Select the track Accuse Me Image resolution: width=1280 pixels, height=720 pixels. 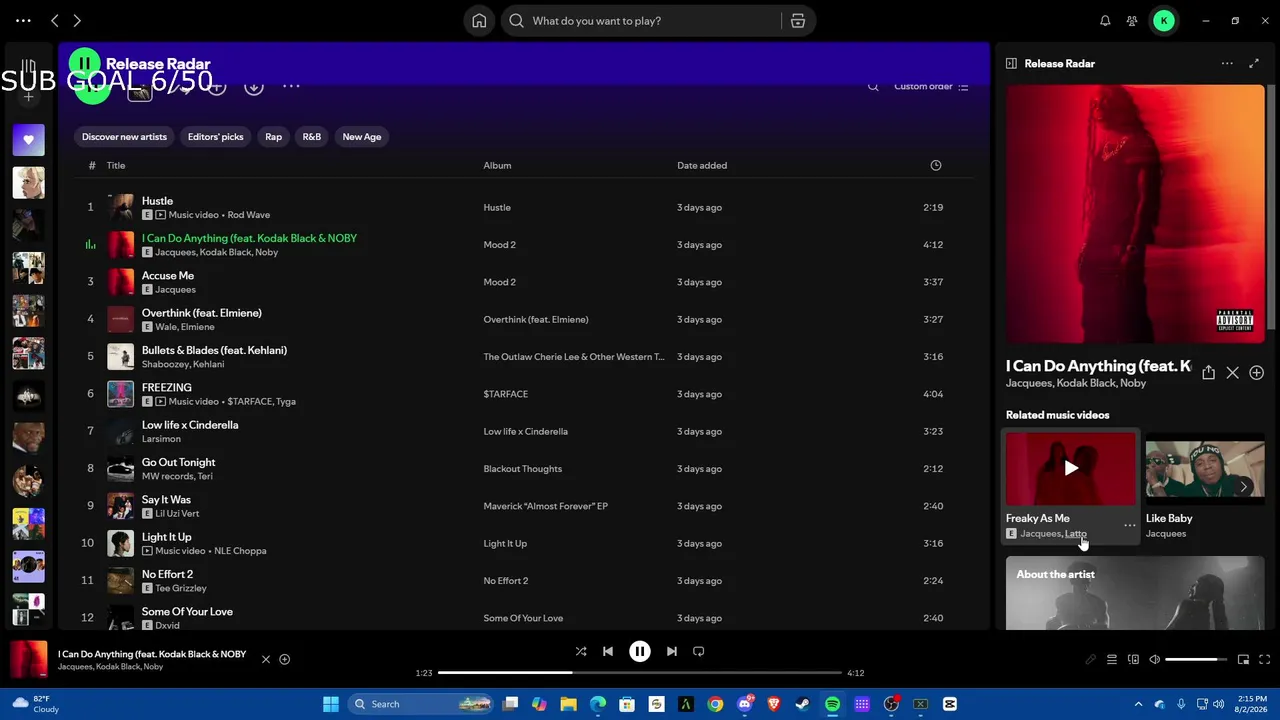pos(168,276)
